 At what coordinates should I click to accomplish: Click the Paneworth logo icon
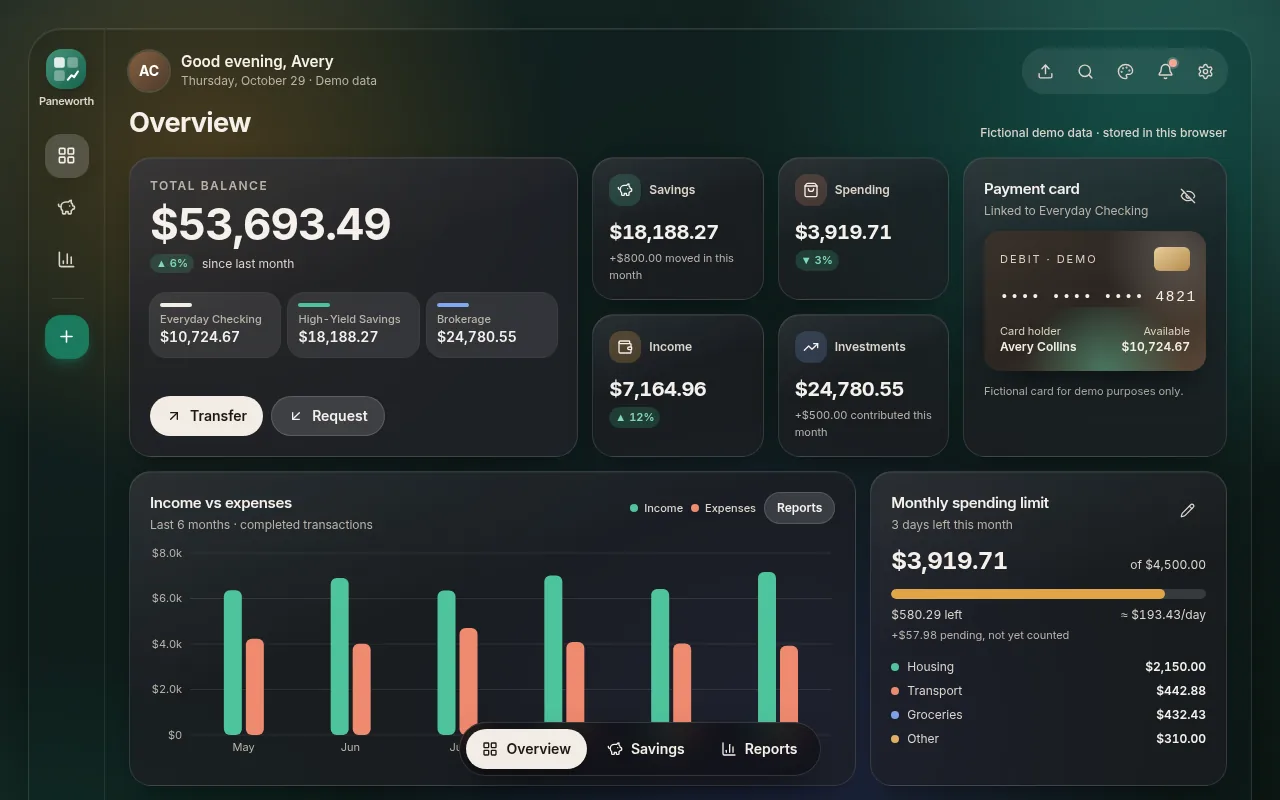click(66, 69)
